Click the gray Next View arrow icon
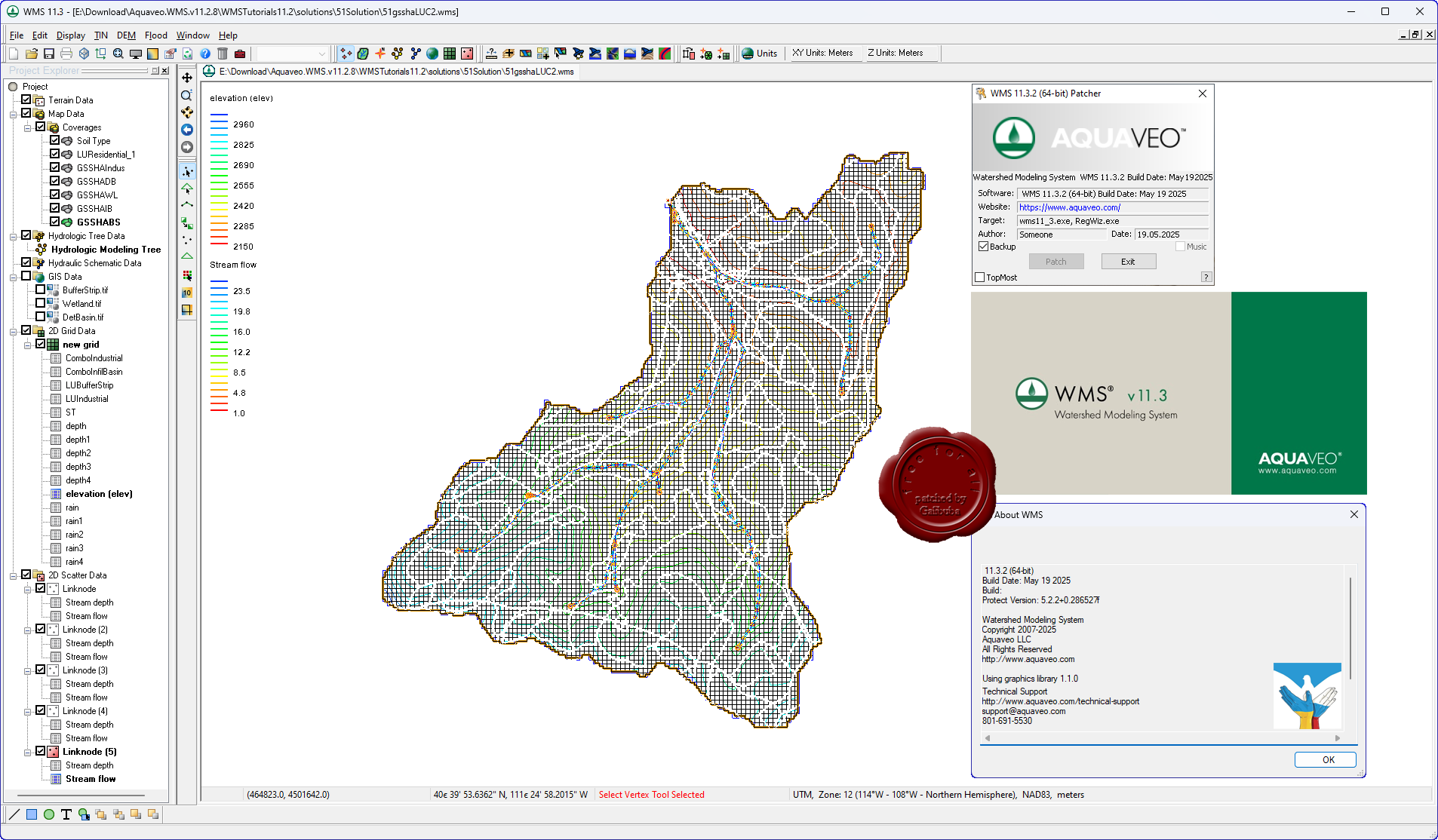The image size is (1438, 840). tap(187, 147)
